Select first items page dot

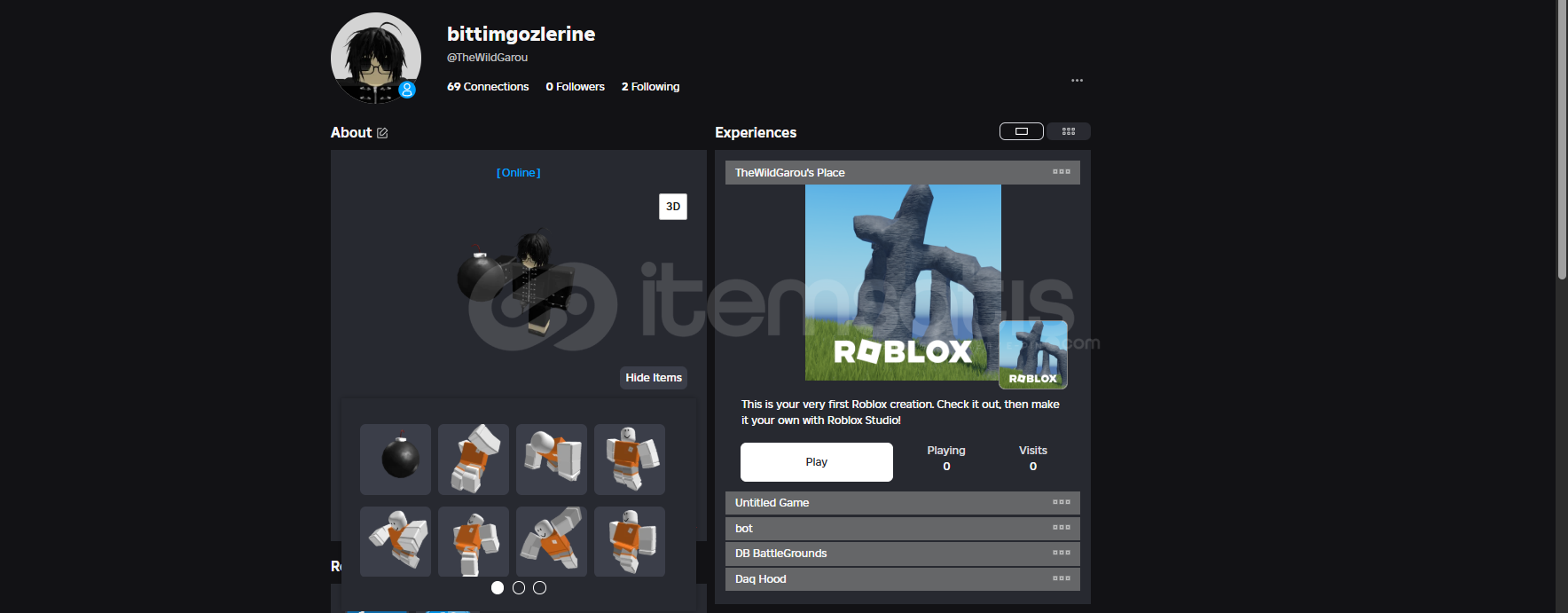click(x=498, y=588)
